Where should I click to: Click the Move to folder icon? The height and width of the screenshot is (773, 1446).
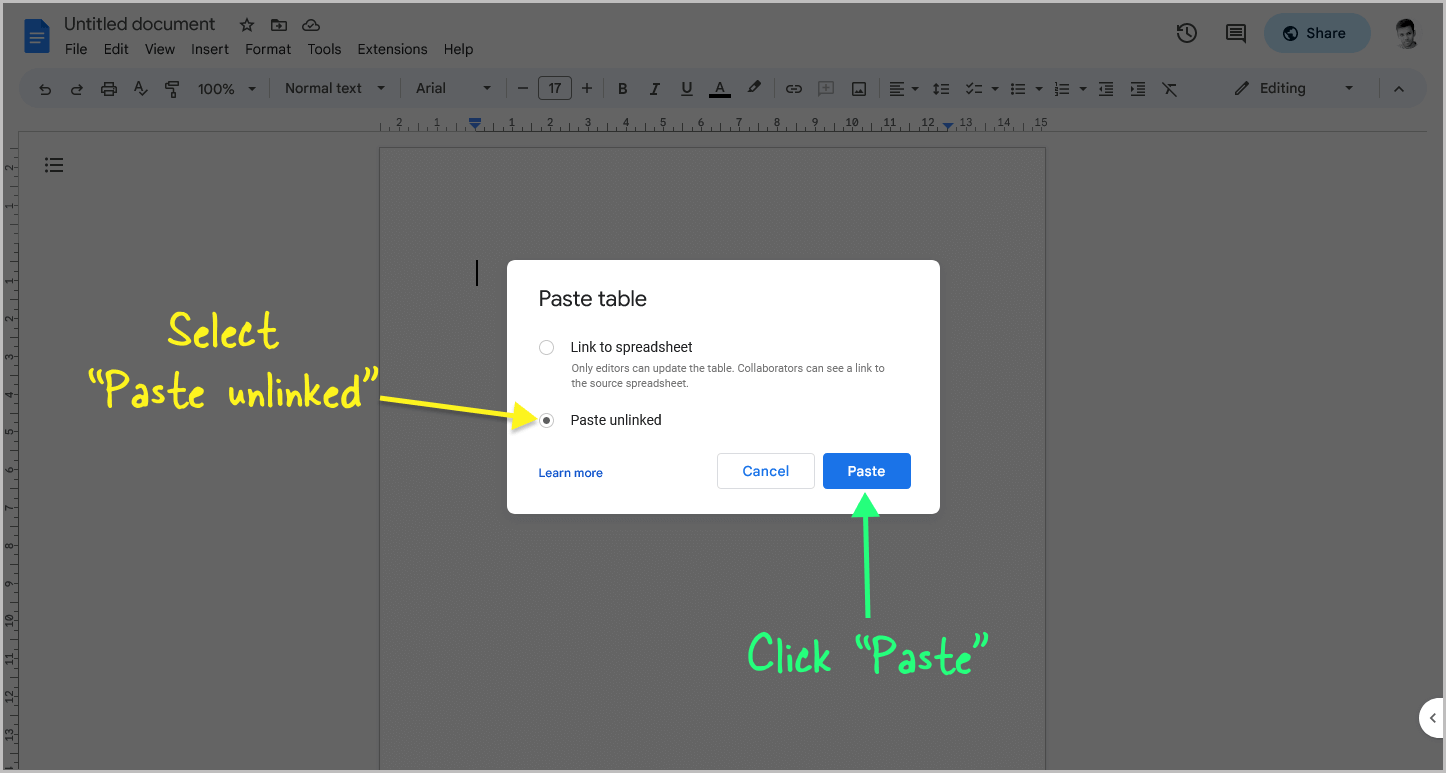(279, 25)
